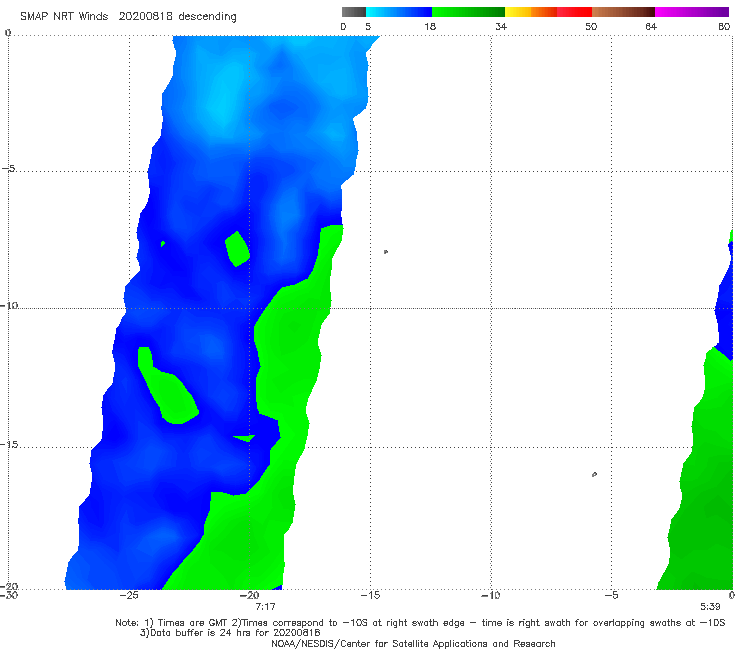
Task: Pick the red segment of the color bar
Action: tap(574, 12)
